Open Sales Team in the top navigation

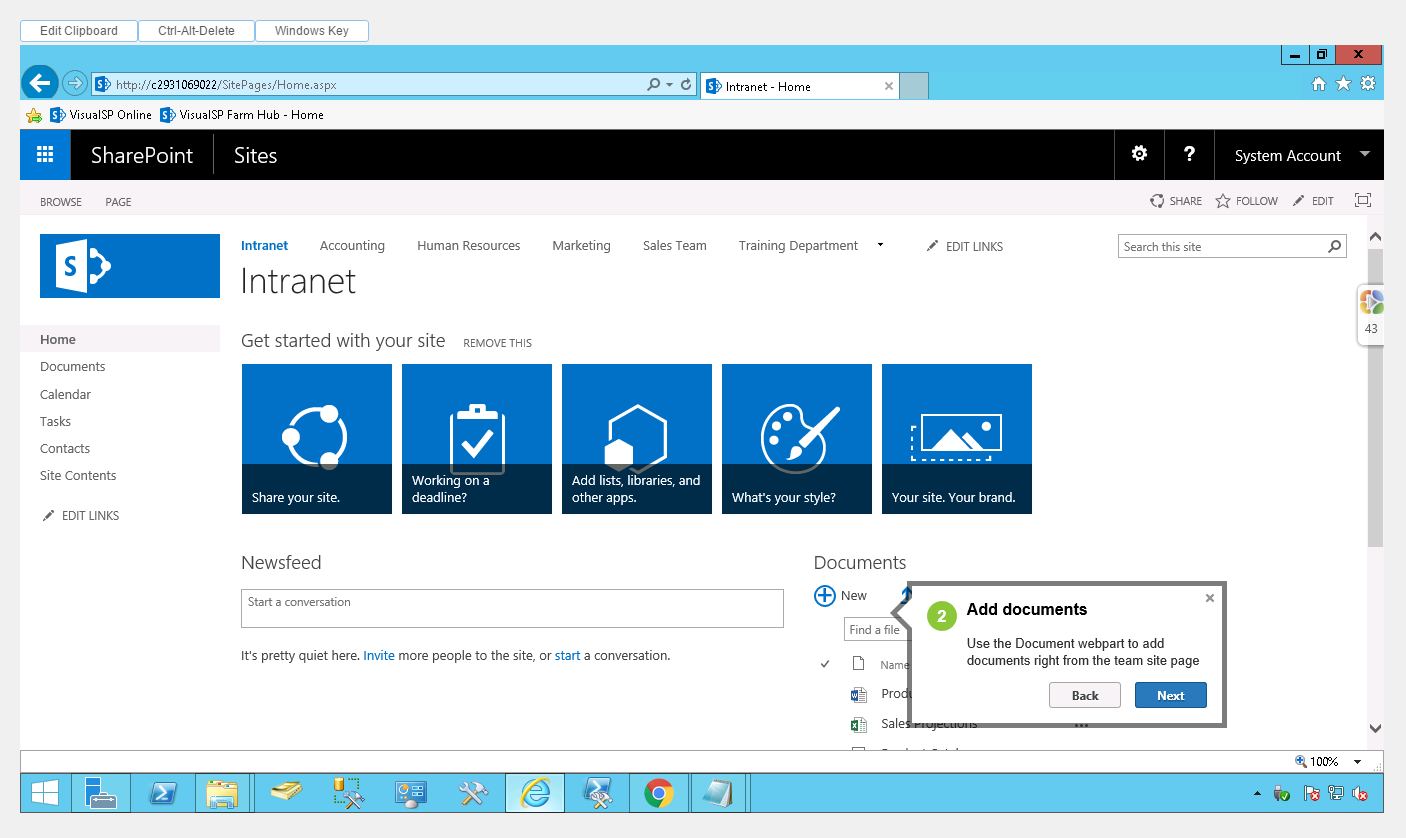pyautogui.click(x=675, y=245)
